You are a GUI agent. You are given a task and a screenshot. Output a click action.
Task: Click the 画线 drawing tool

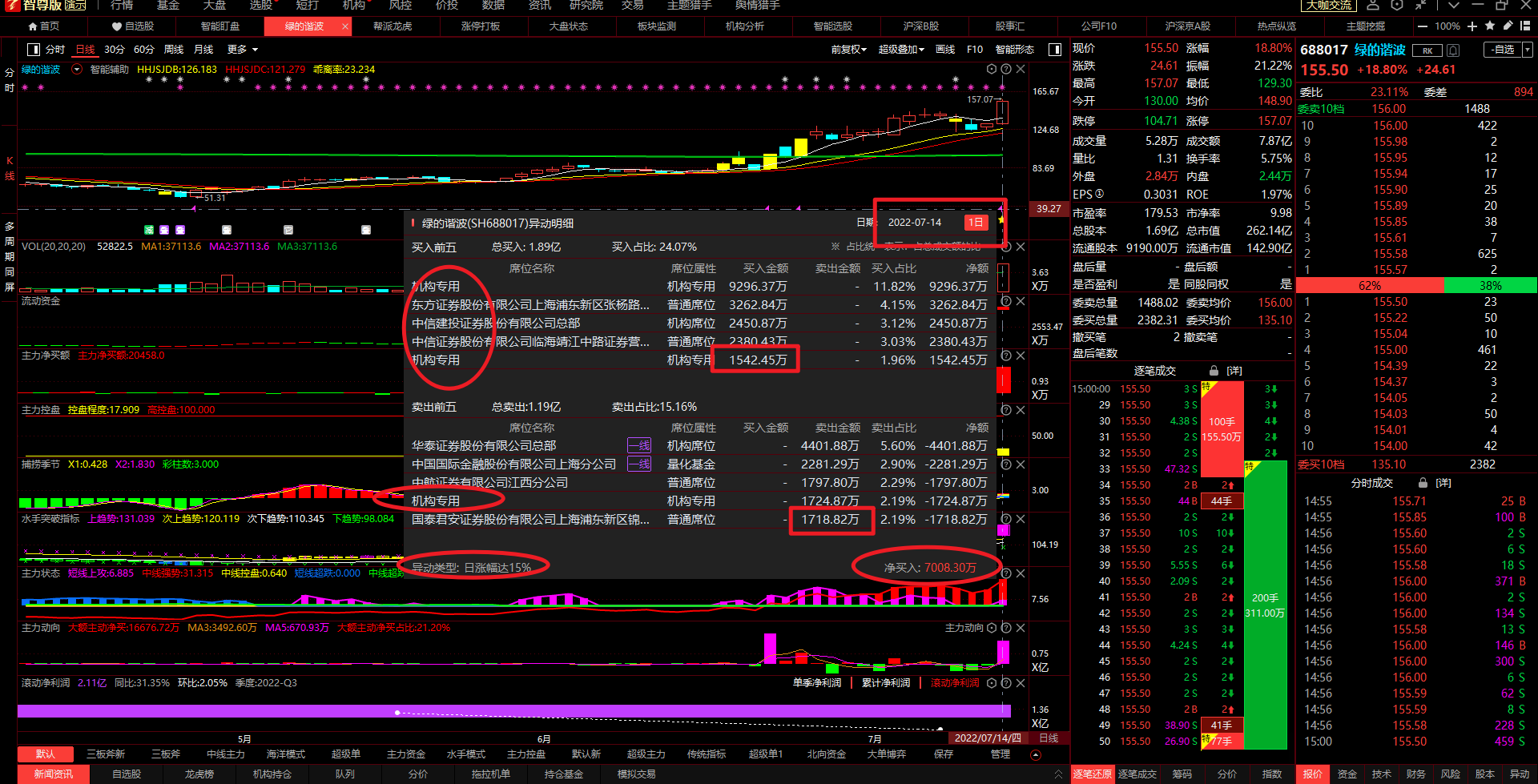click(x=945, y=50)
